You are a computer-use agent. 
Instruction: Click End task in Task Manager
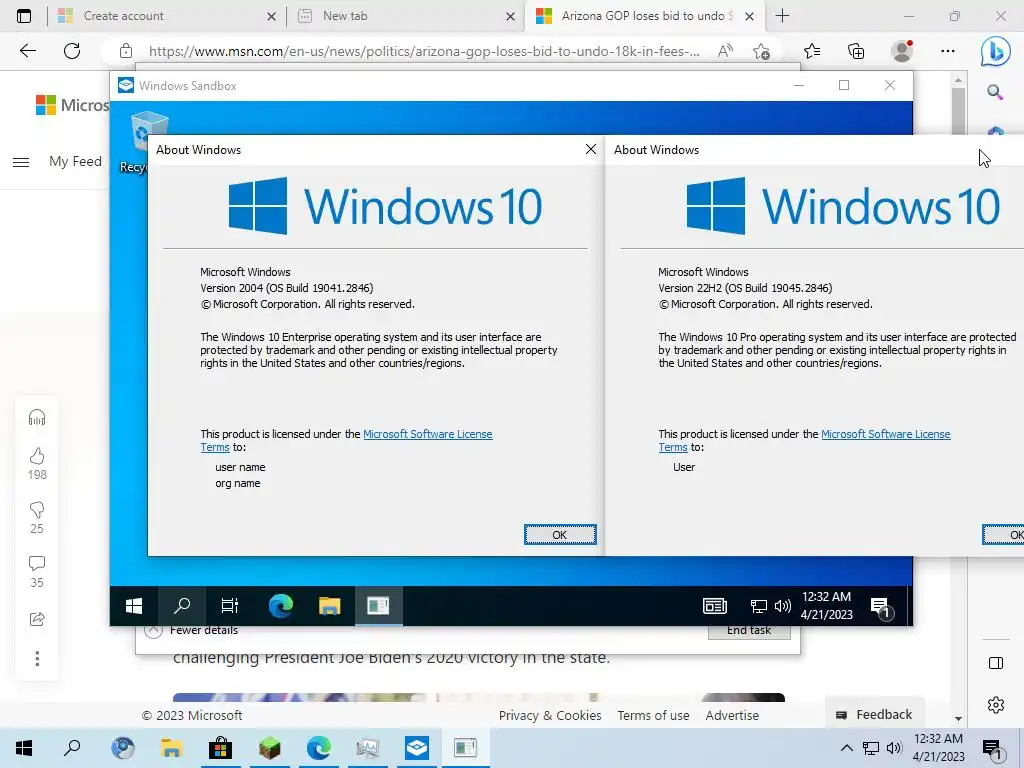pos(749,631)
